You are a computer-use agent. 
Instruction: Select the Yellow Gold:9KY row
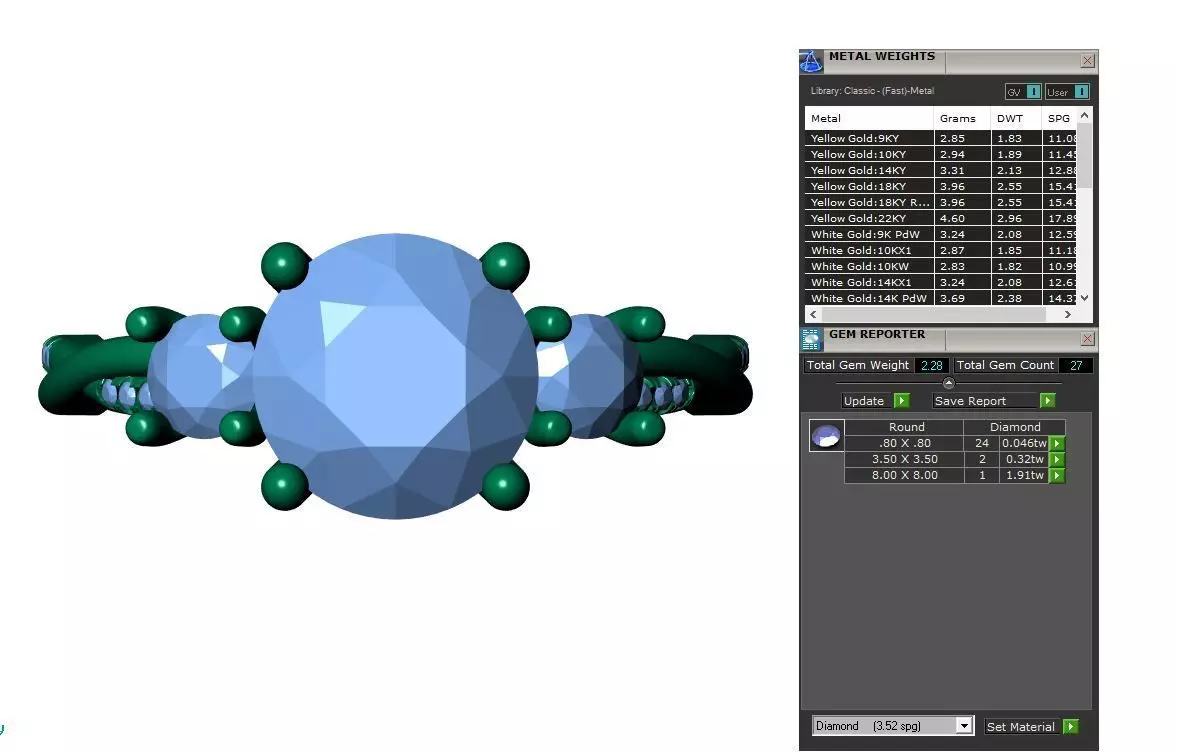(x=941, y=138)
